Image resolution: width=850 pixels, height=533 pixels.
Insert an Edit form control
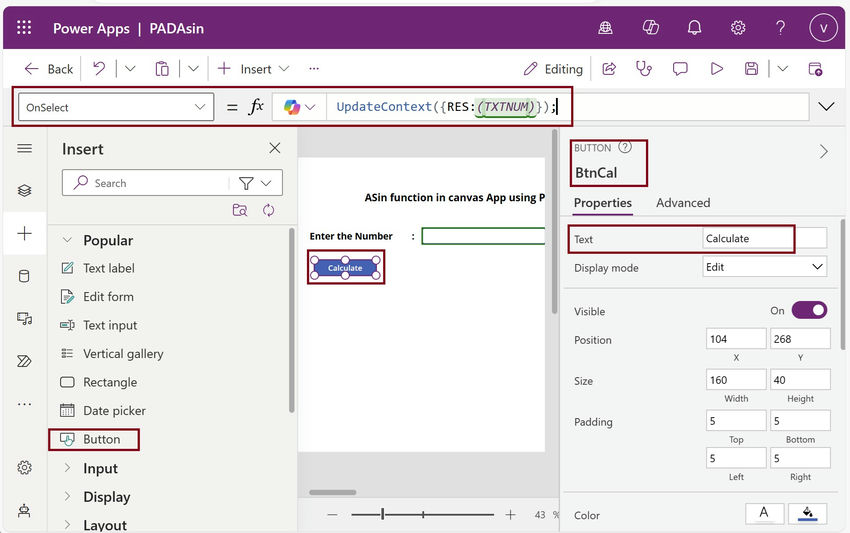coord(108,297)
